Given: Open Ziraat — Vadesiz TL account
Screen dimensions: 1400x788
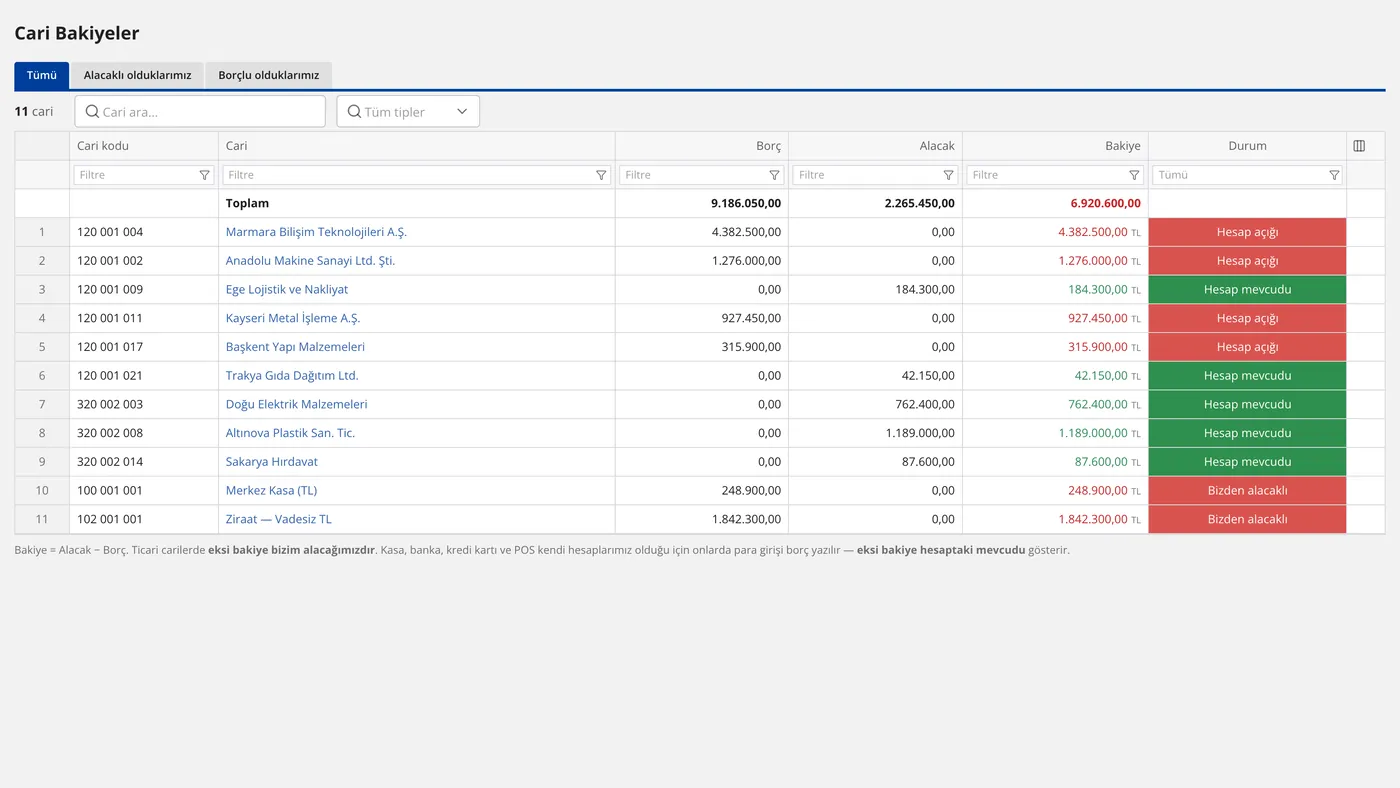Looking at the screenshot, I should [278, 520].
